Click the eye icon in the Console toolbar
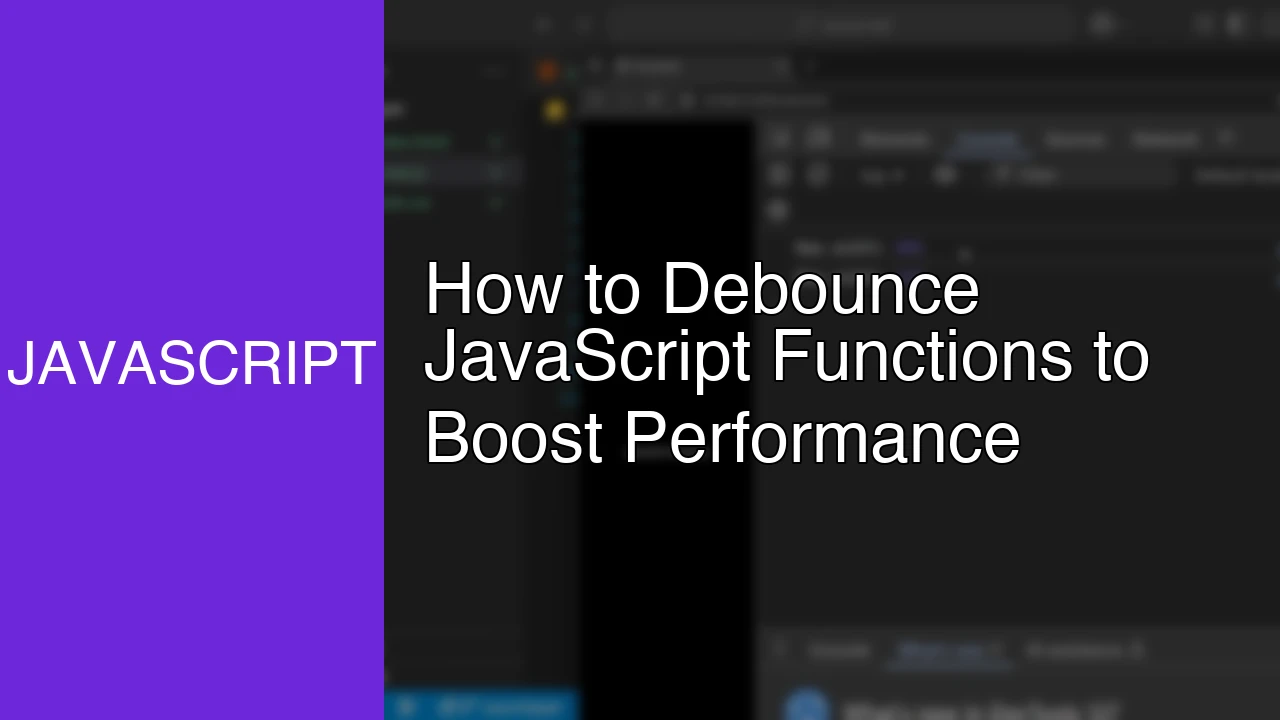 point(944,175)
